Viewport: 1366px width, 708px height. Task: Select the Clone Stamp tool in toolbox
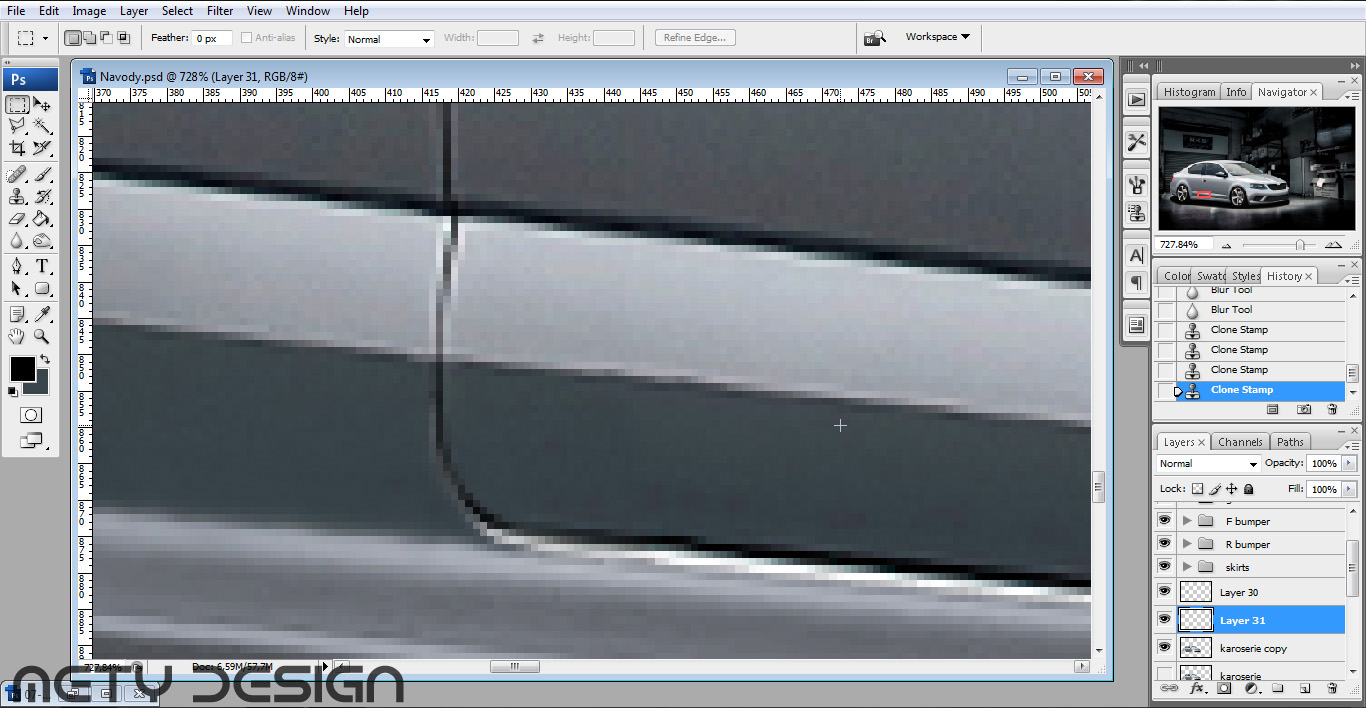tap(17, 197)
